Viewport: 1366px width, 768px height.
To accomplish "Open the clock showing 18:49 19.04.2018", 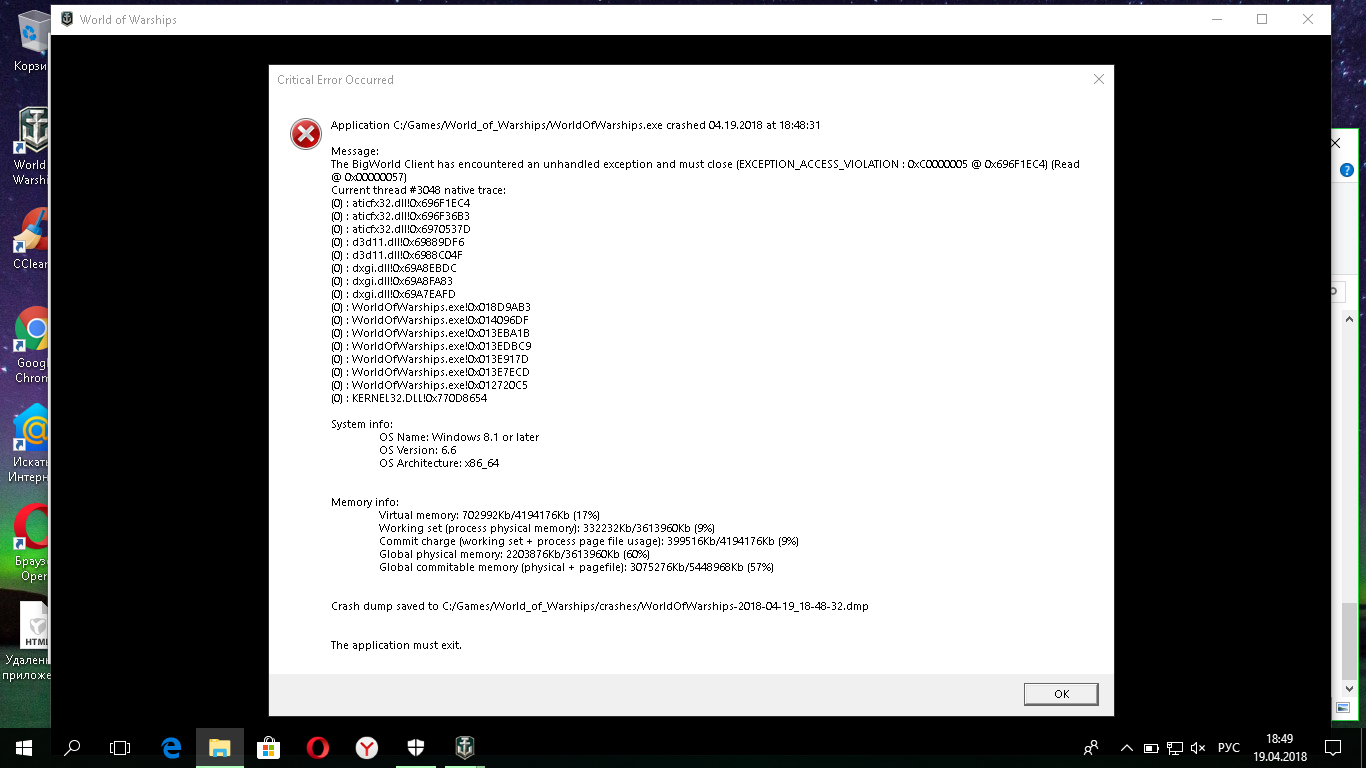I will 1280,747.
